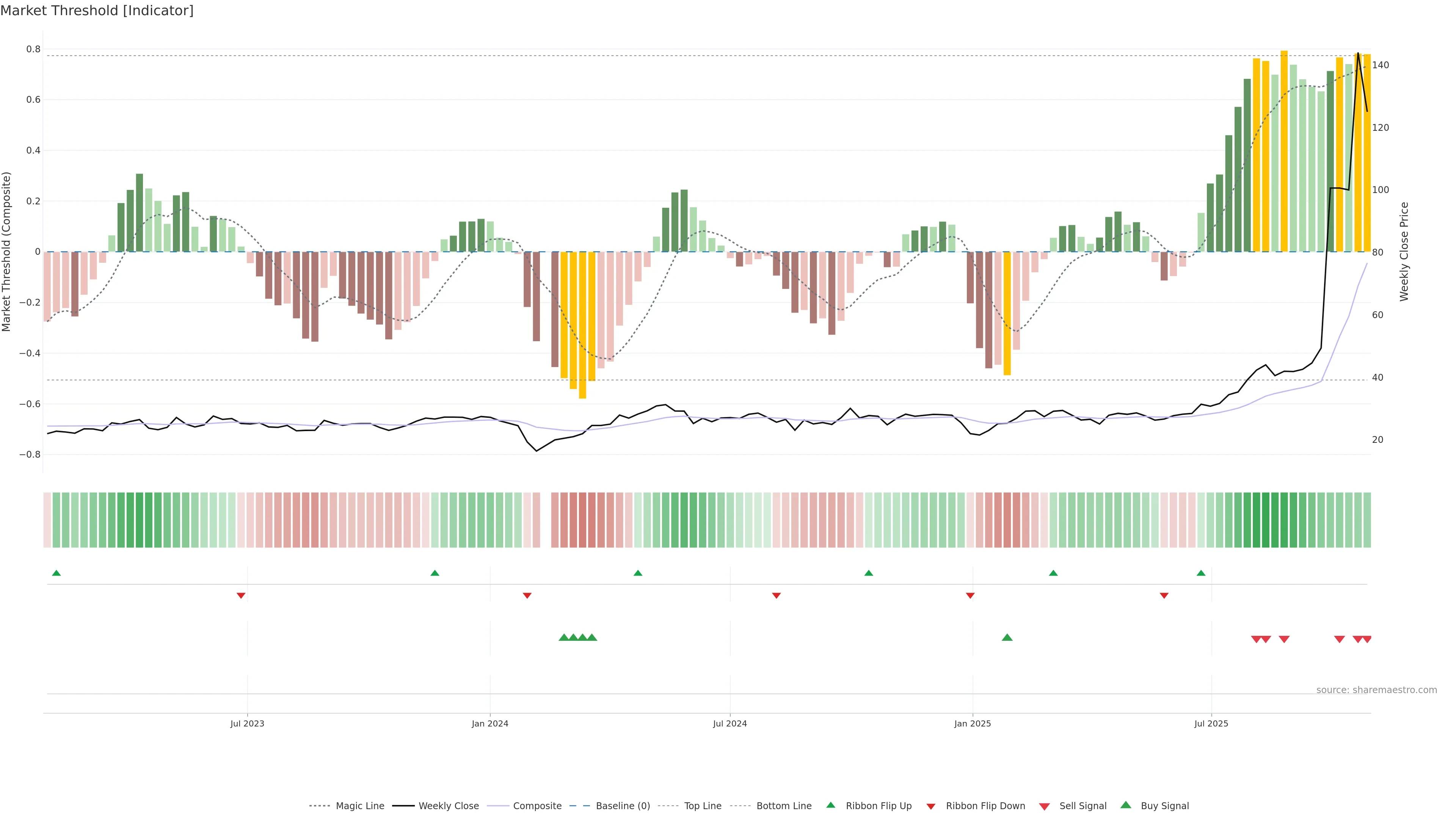Open the sharemaestro.com source link
This screenshot has height=819, width=1456.
click(x=1376, y=690)
